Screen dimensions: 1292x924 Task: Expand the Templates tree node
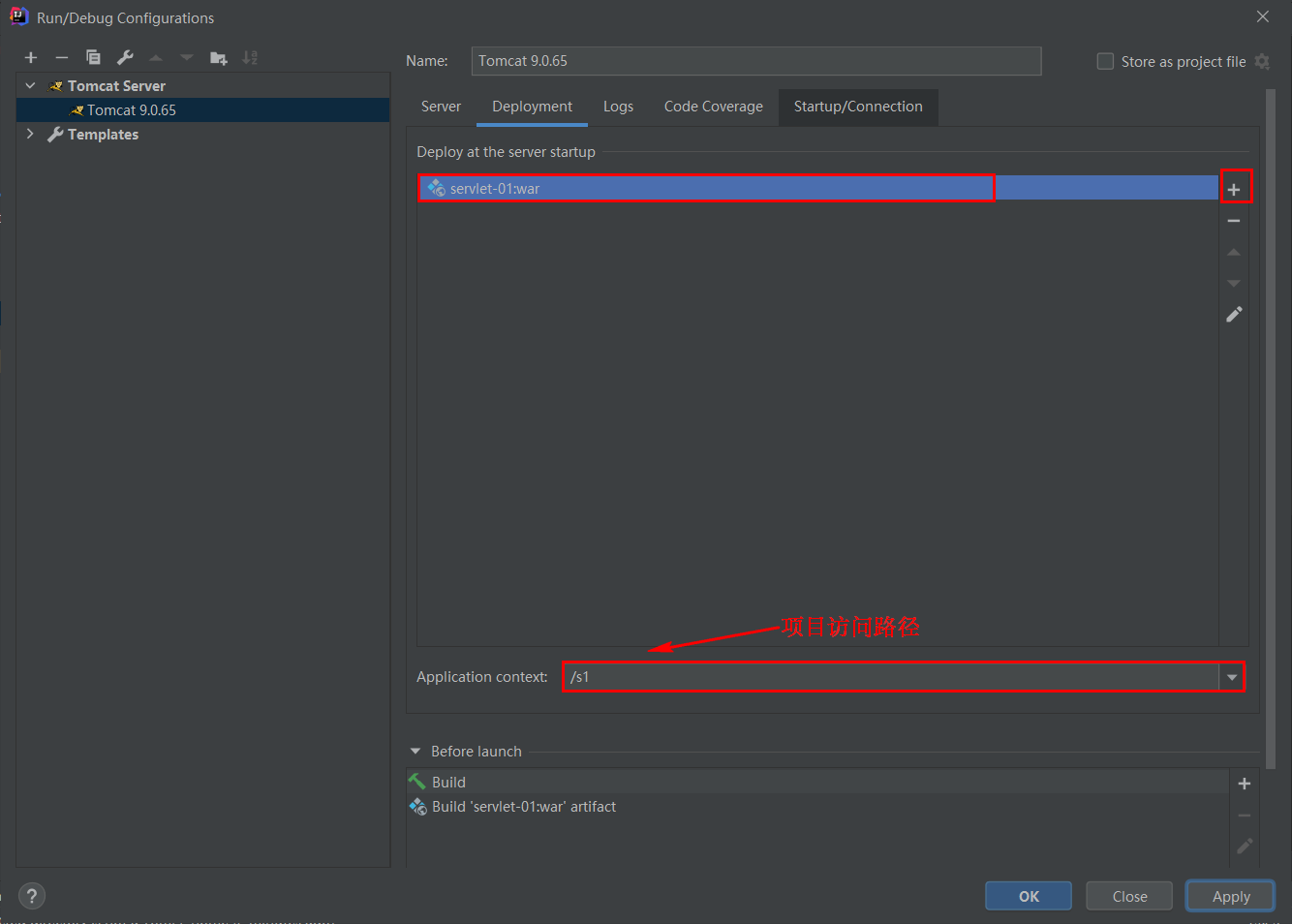point(30,134)
